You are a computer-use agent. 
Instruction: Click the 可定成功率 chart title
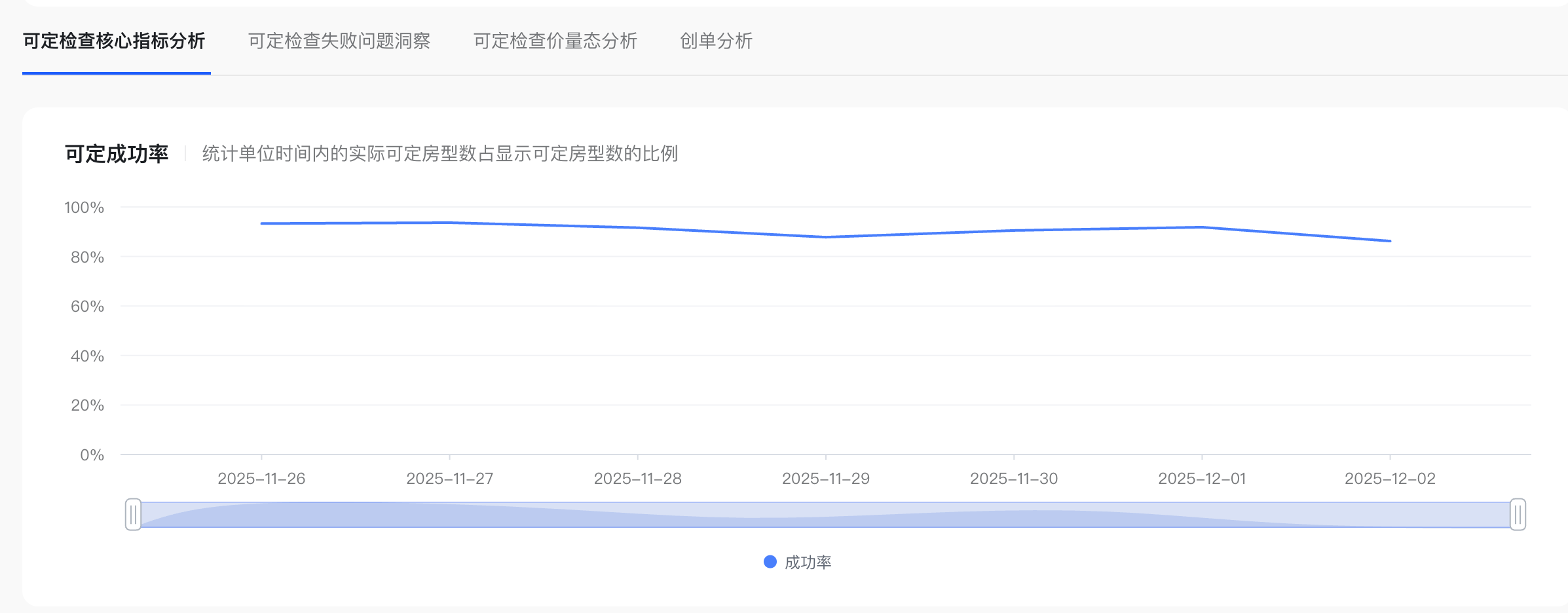point(117,154)
